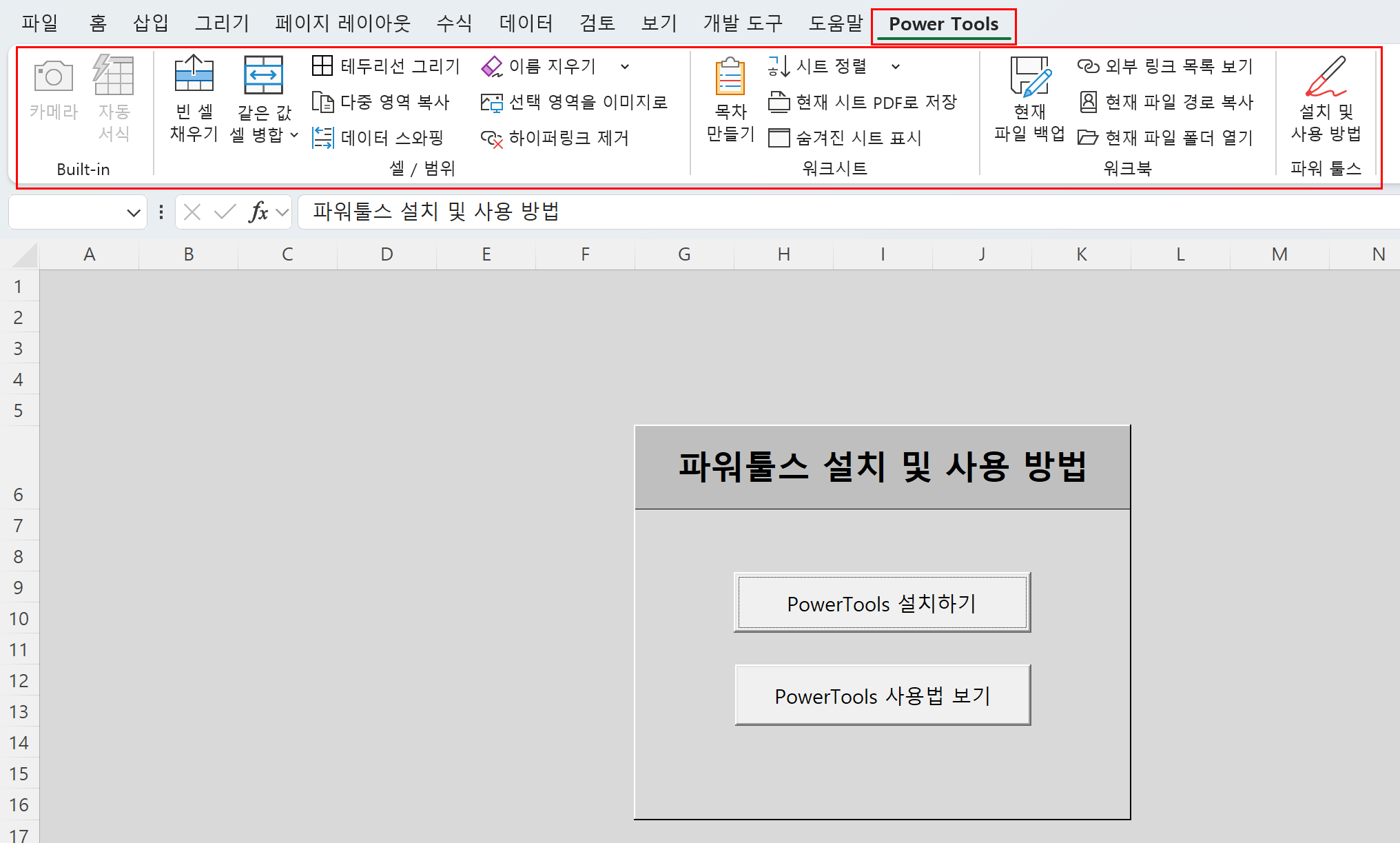Expand the chevron next to fx
The height and width of the screenshot is (843, 1400).
(x=282, y=213)
